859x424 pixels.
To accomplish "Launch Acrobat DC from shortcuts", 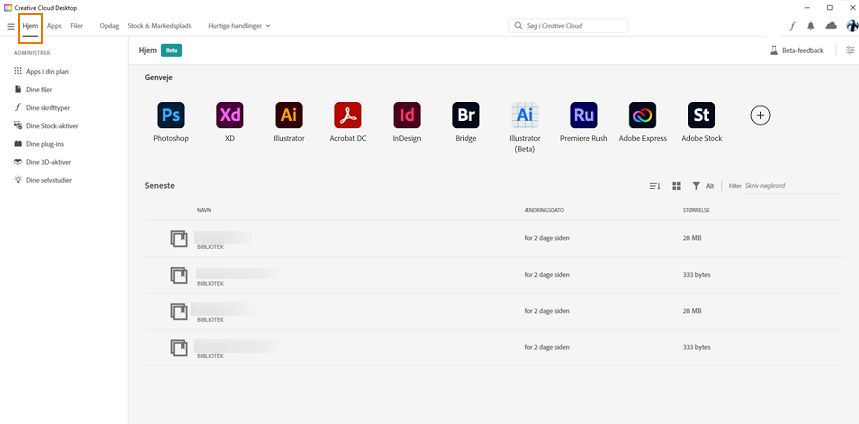I will (x=348, y=122).
